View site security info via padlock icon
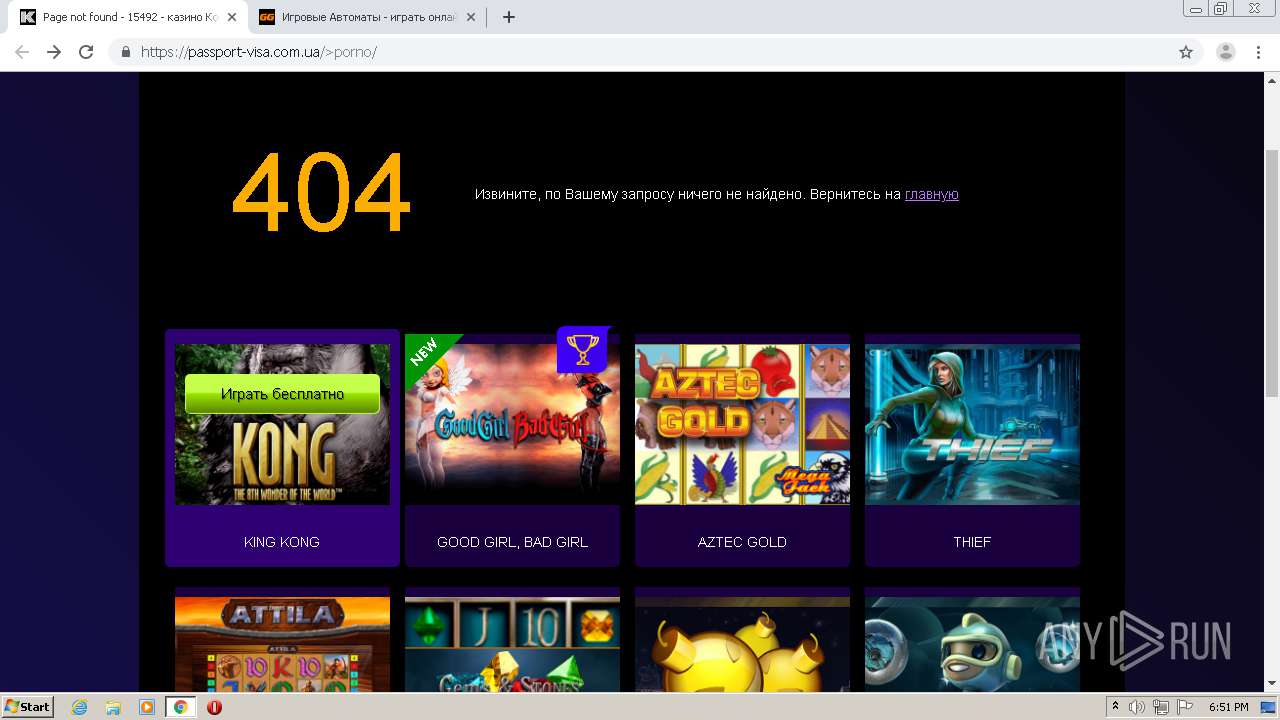 point(125,52)
